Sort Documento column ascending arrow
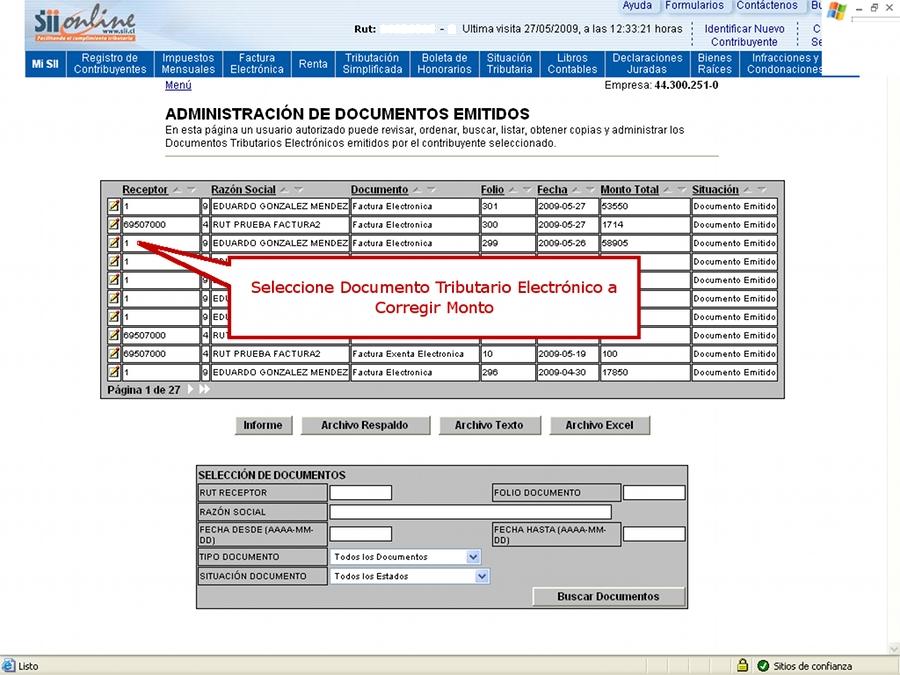Screen dimensions: 900x675 417,189
